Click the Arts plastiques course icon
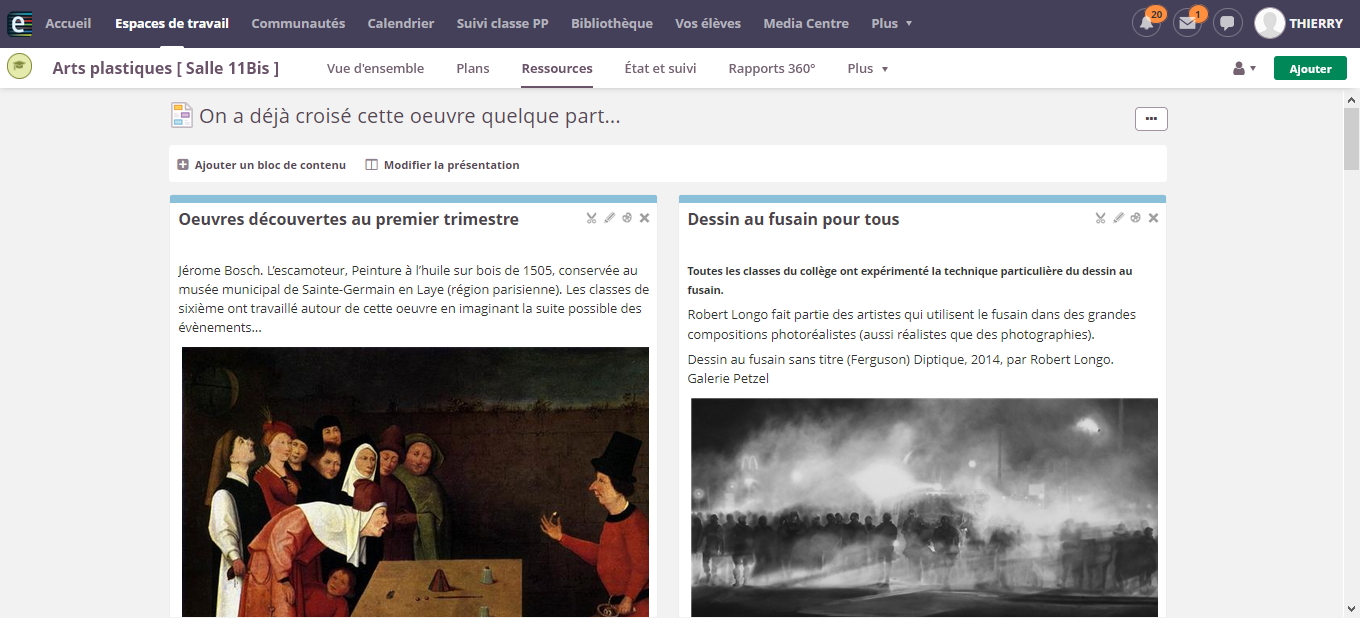The image size is (1360, 618). coord(18,67)
